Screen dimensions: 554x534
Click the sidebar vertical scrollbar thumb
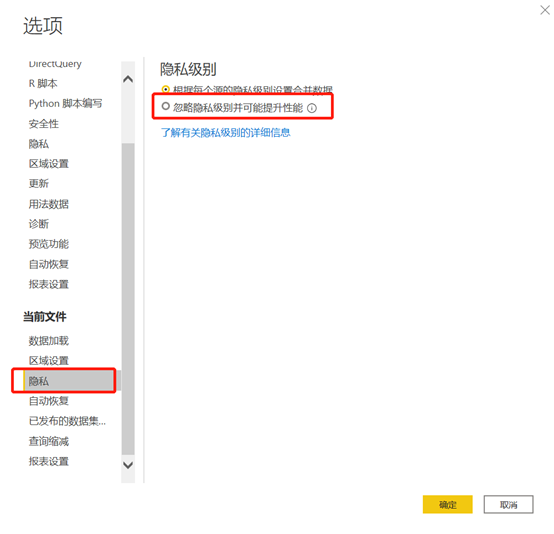(x=128, y=299)
